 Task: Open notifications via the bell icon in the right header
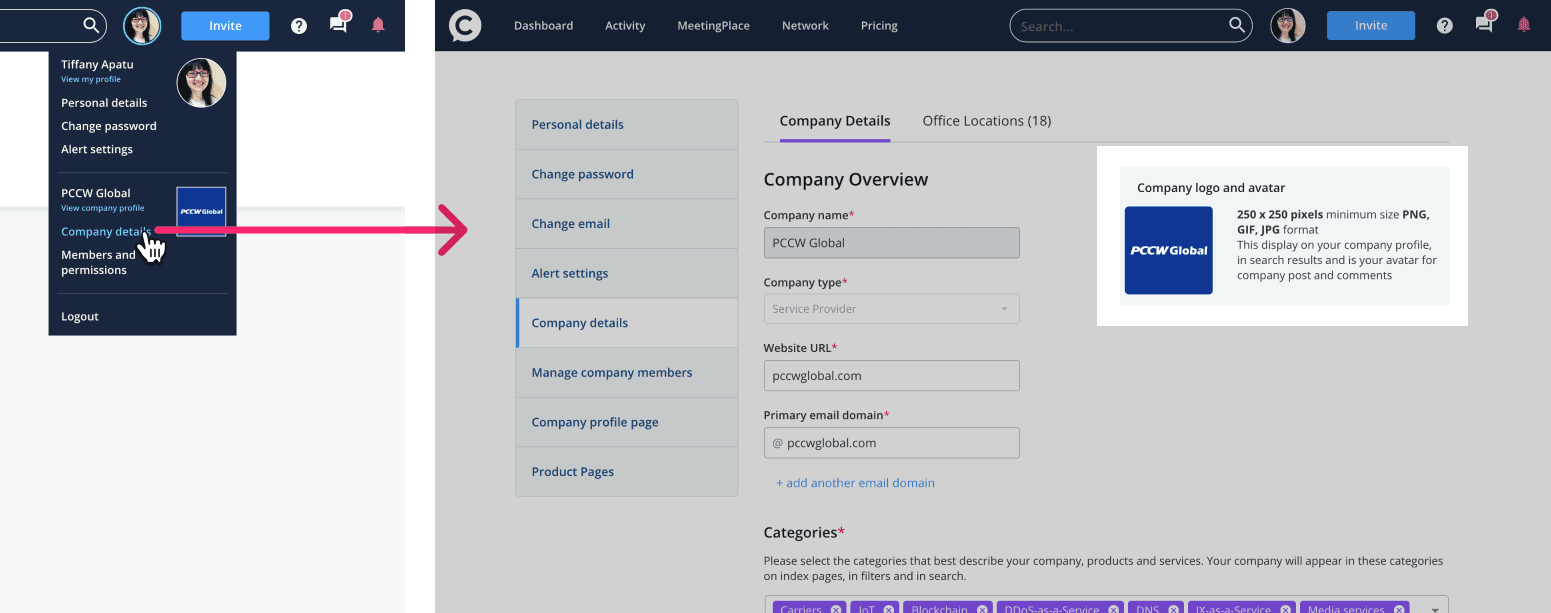pos(1523,26)
